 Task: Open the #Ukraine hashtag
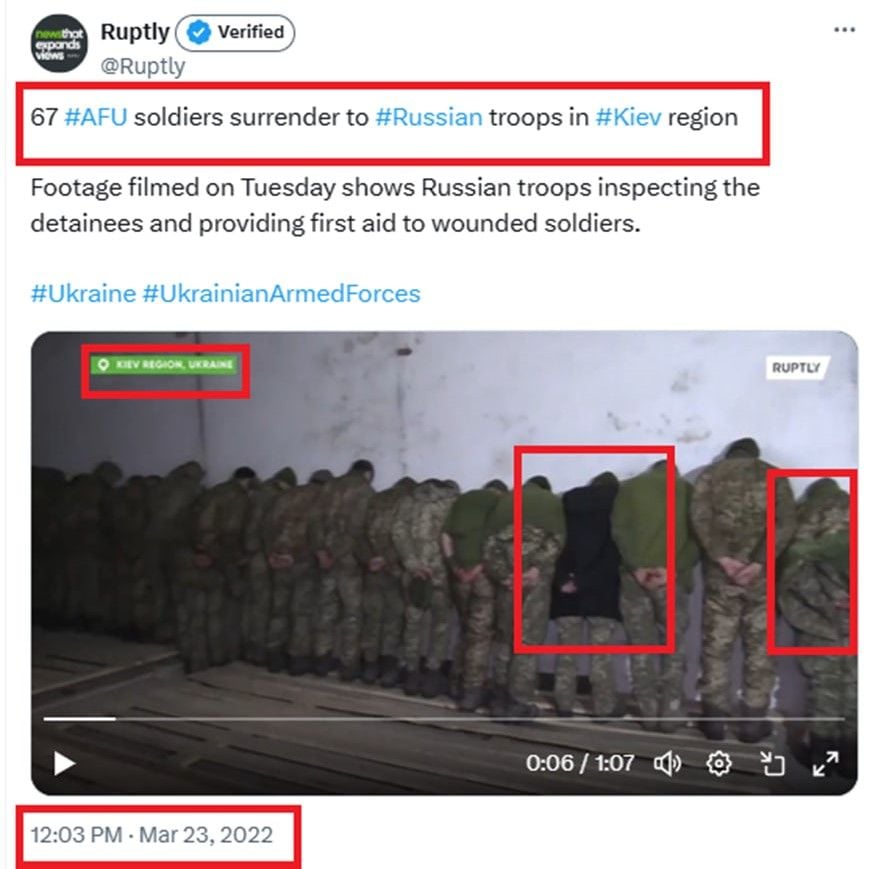(x=83, y=294)
